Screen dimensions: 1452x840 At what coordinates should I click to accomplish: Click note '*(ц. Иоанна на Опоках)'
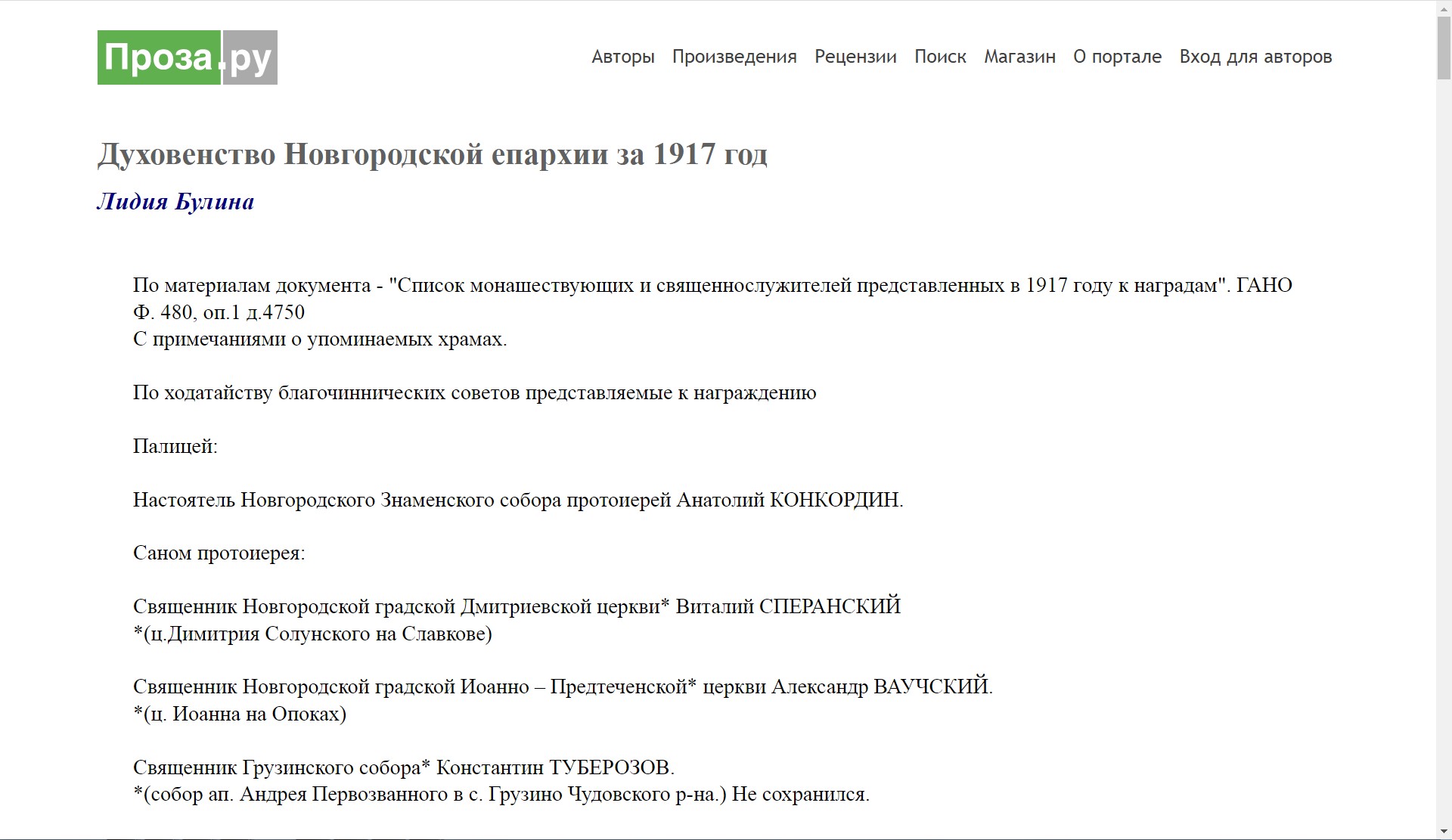240,714
